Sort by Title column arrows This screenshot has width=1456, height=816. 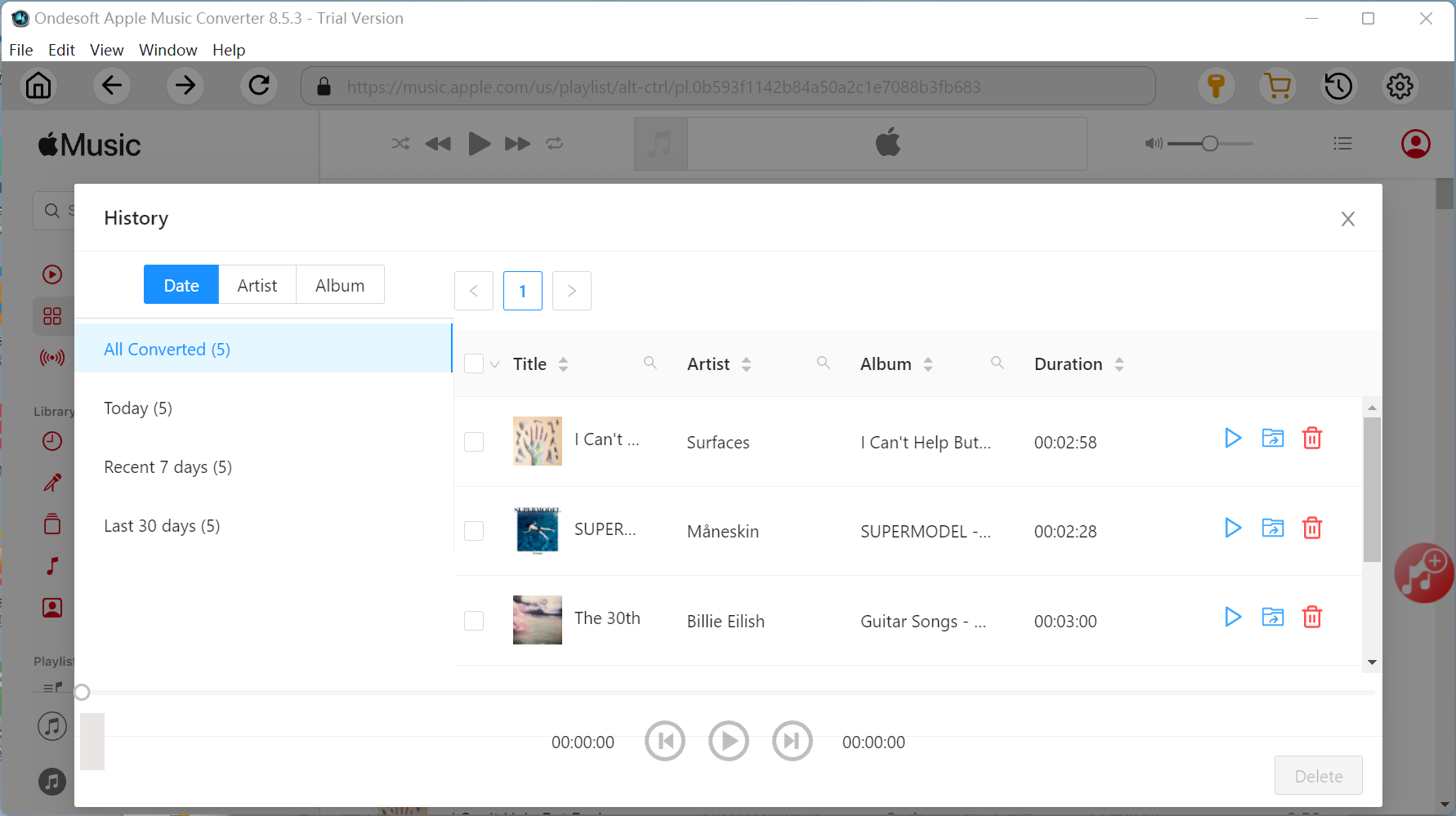coord(563,364)
